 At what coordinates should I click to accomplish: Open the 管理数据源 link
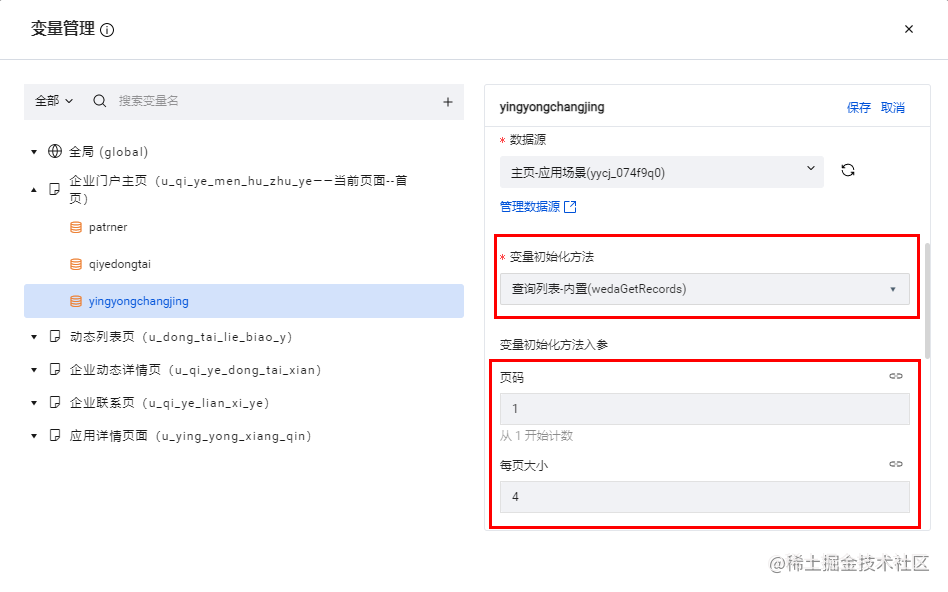click(530, 207)
